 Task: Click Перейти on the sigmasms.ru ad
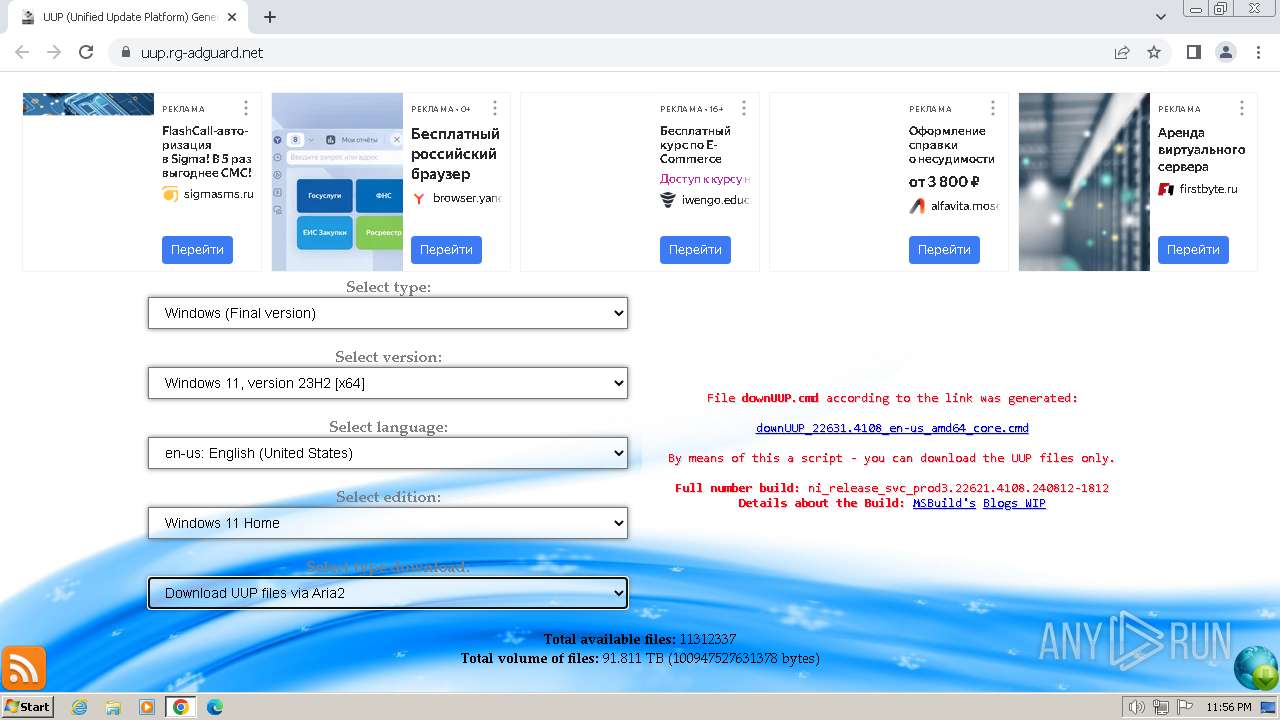coord(197,250)
